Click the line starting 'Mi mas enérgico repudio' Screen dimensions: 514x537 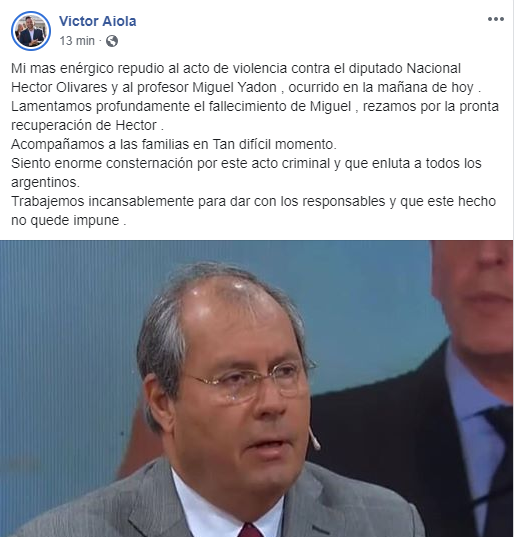pos(236,68)
